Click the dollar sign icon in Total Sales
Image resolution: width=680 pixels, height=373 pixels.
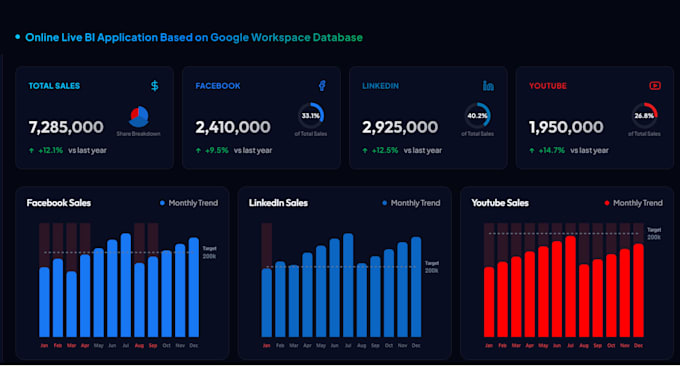[155, 85]
